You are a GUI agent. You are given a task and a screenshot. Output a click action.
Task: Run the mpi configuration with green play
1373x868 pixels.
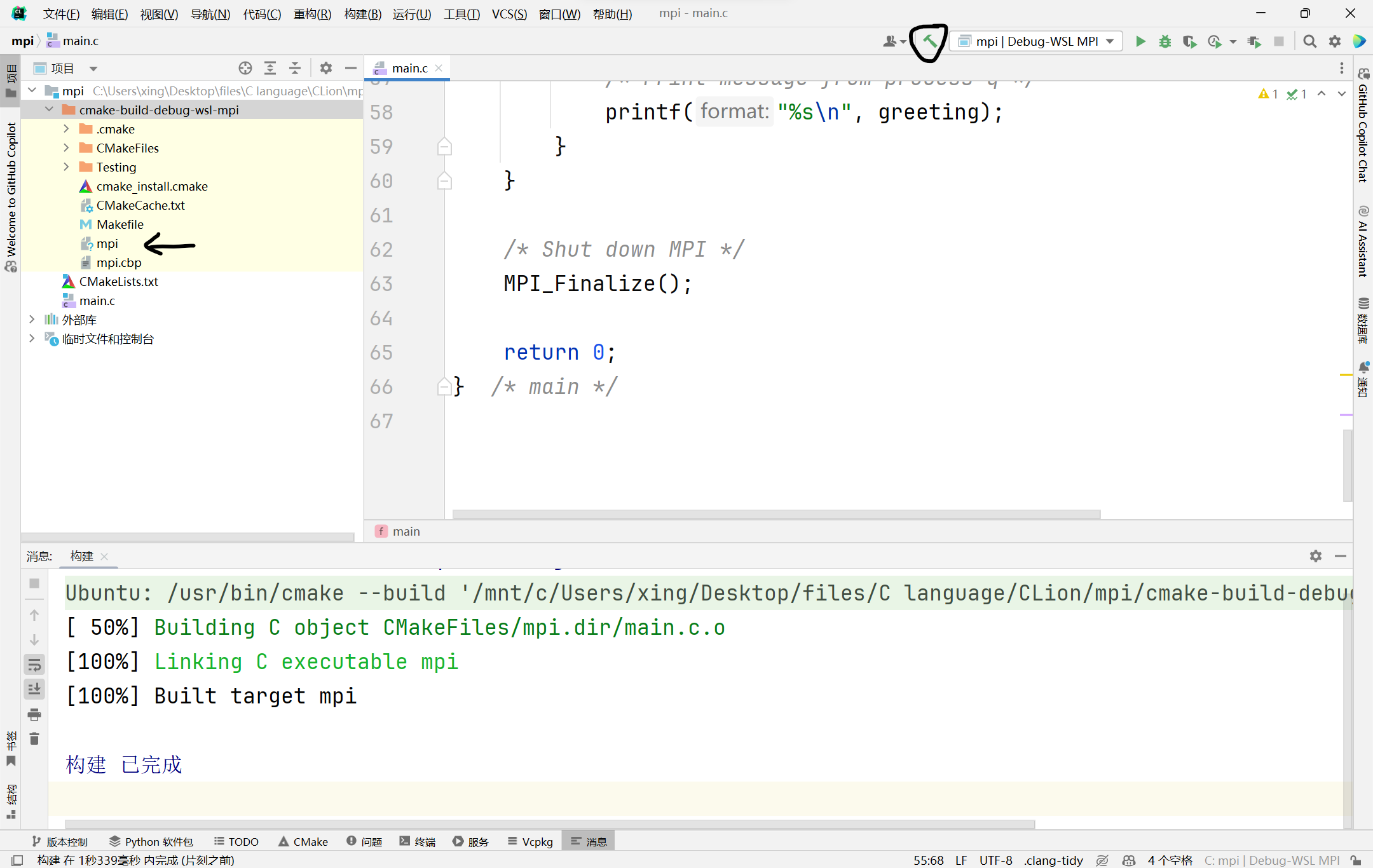(x=1141, y=41)
